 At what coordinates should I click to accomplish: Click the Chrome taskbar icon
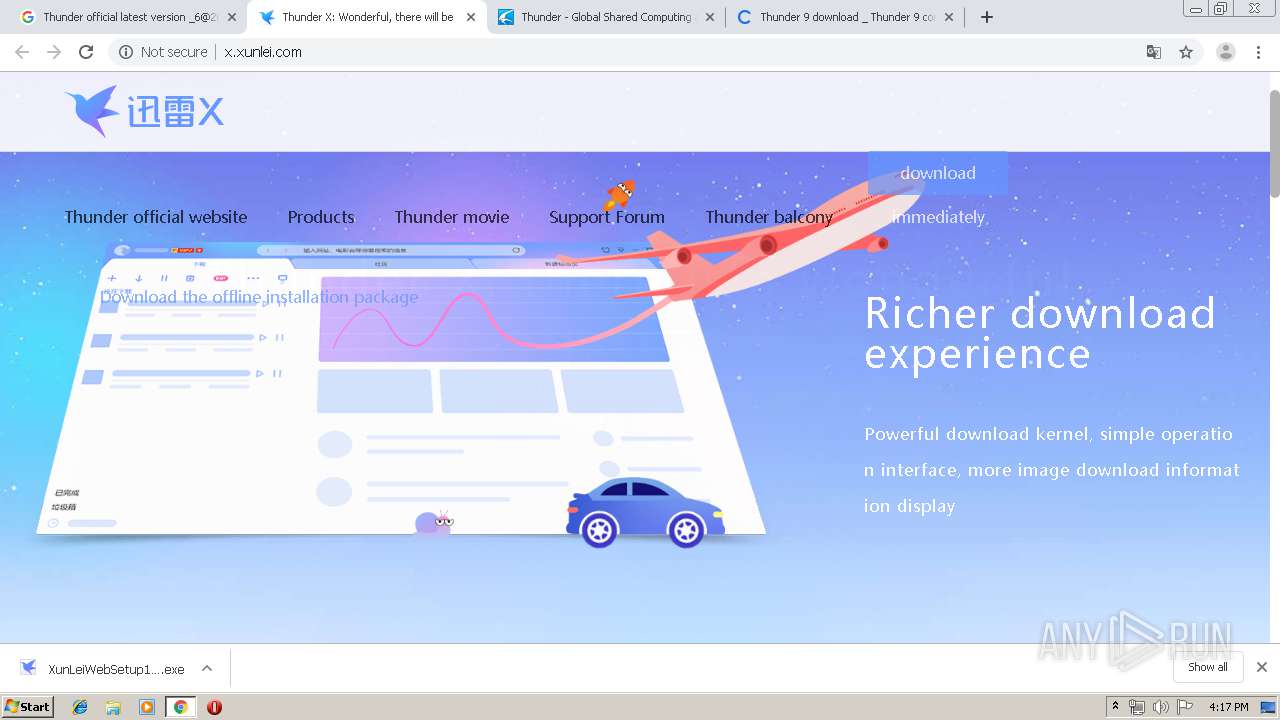(x=180, y=707)
